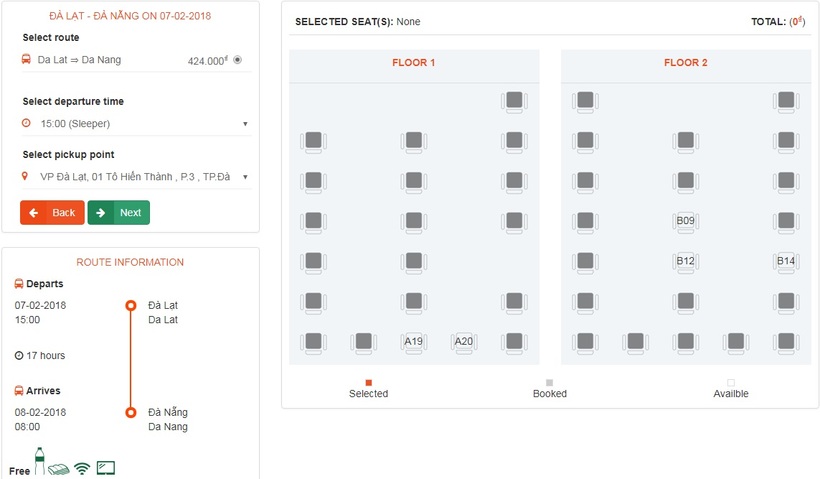This screenshot has width=820, height=479.
Task: Click the 17 hours duration text
Action: [46, 356]
